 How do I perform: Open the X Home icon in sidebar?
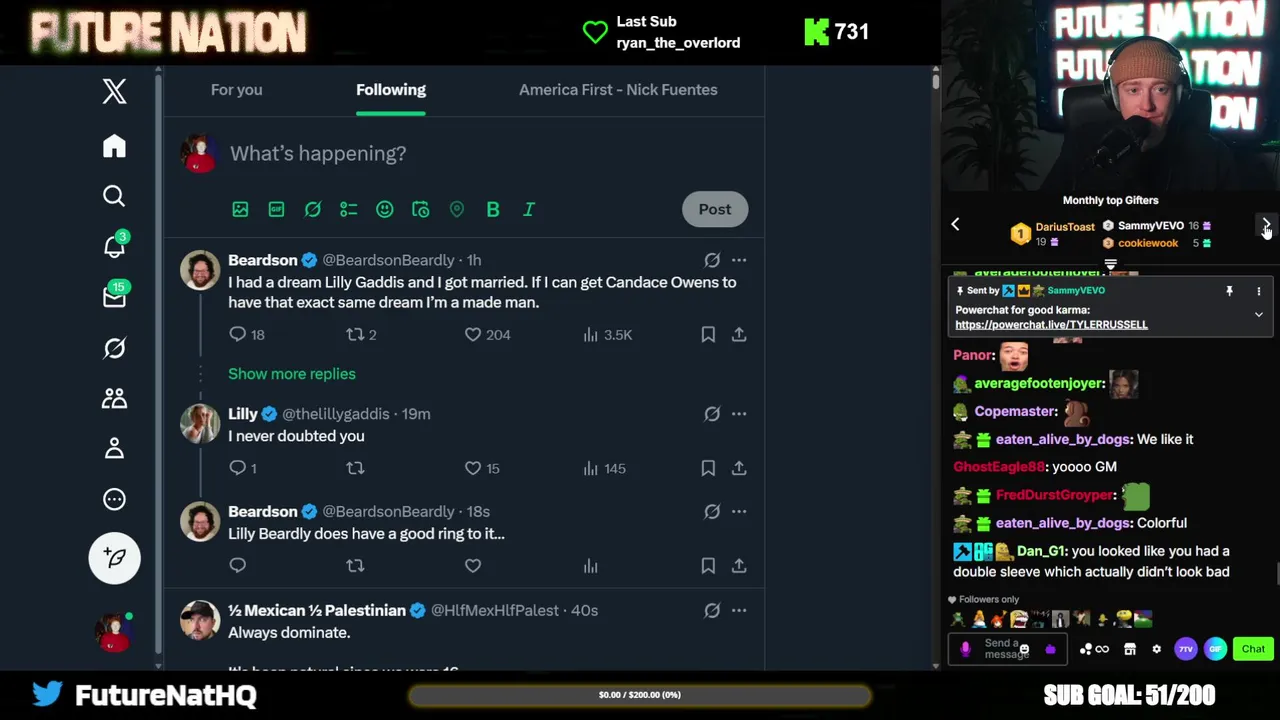pos(114,146)
